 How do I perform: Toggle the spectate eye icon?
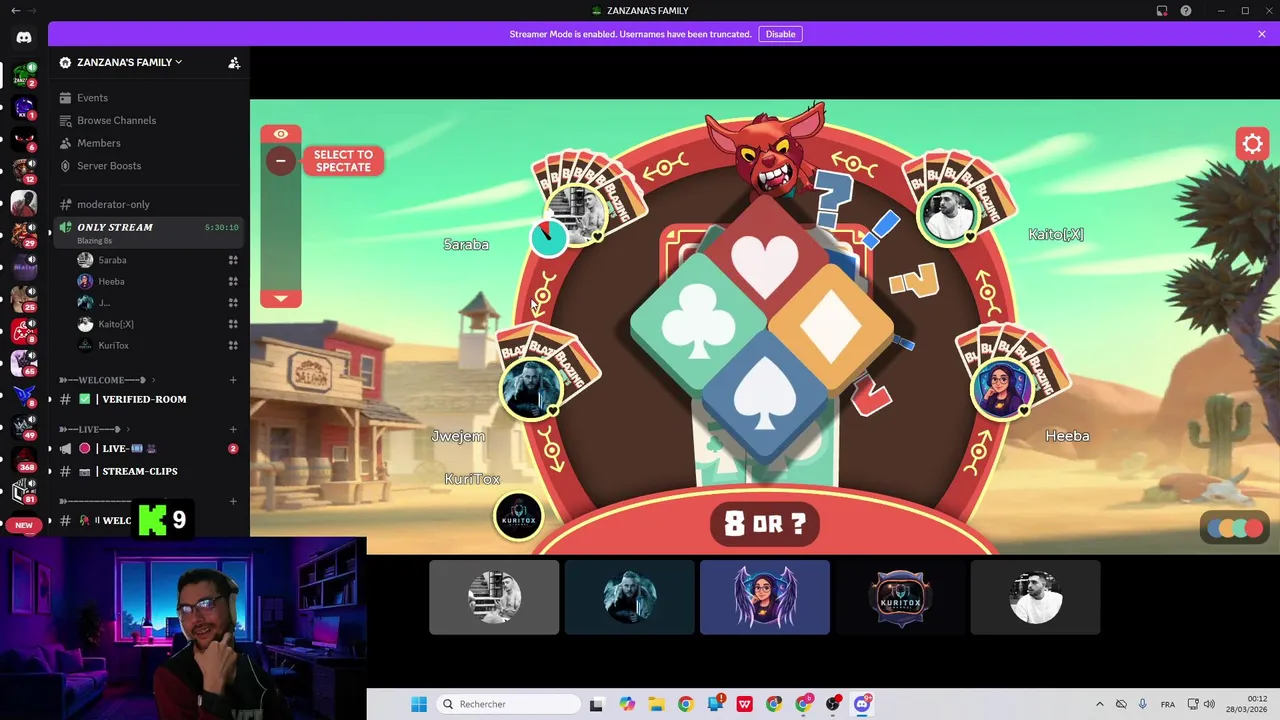point(281,134)
